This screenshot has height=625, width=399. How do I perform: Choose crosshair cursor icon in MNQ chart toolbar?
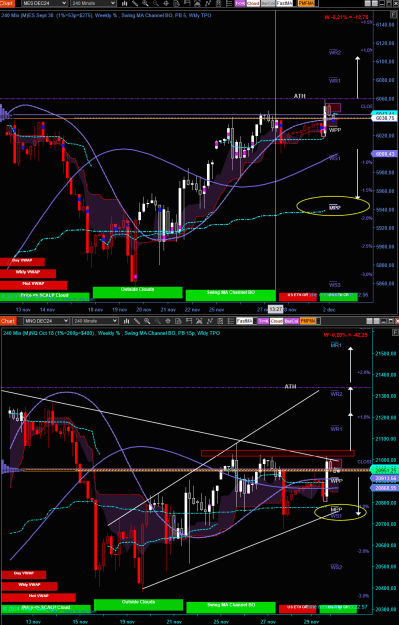168,321
